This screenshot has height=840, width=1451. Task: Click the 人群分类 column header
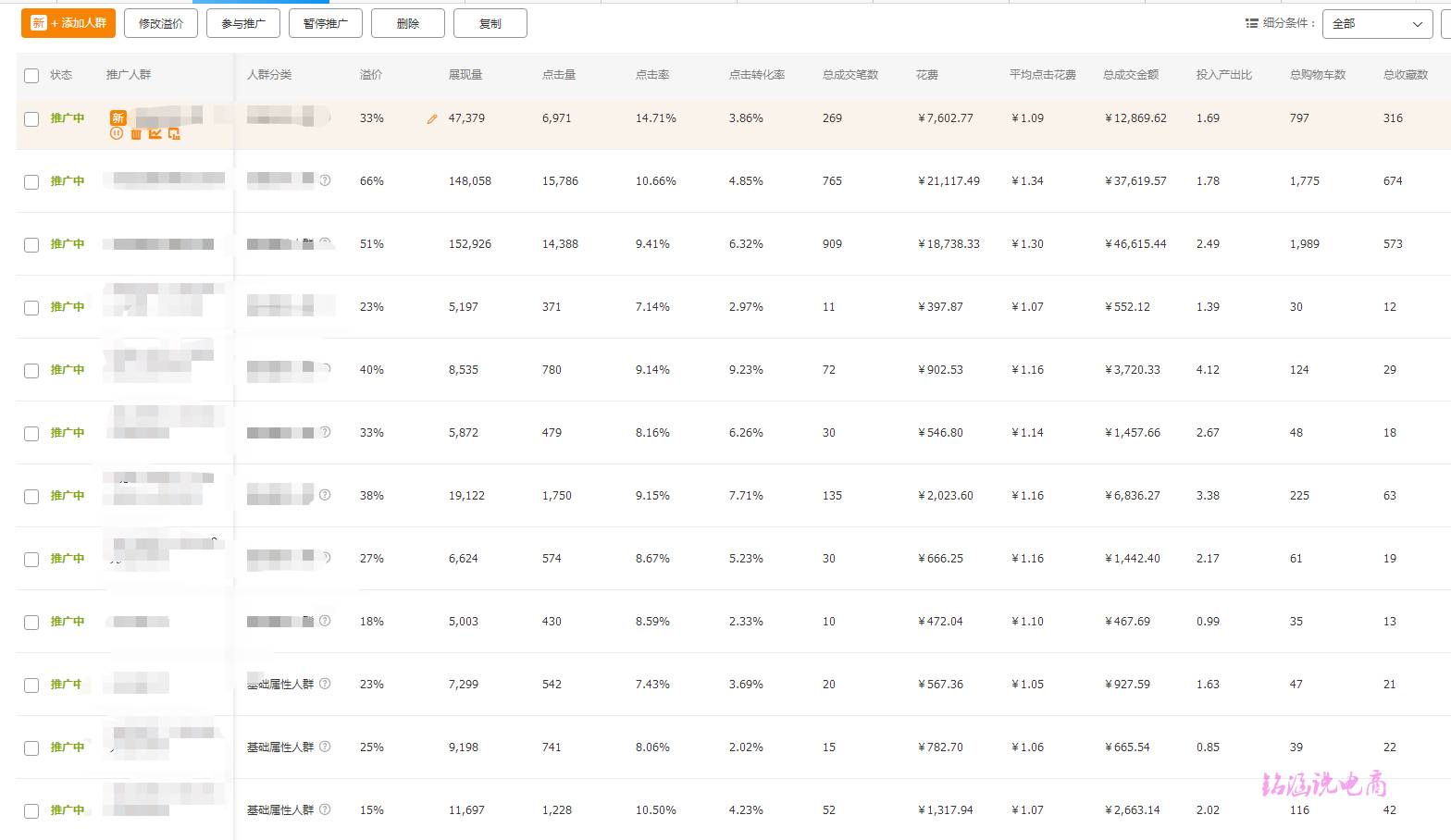(269, 75)
